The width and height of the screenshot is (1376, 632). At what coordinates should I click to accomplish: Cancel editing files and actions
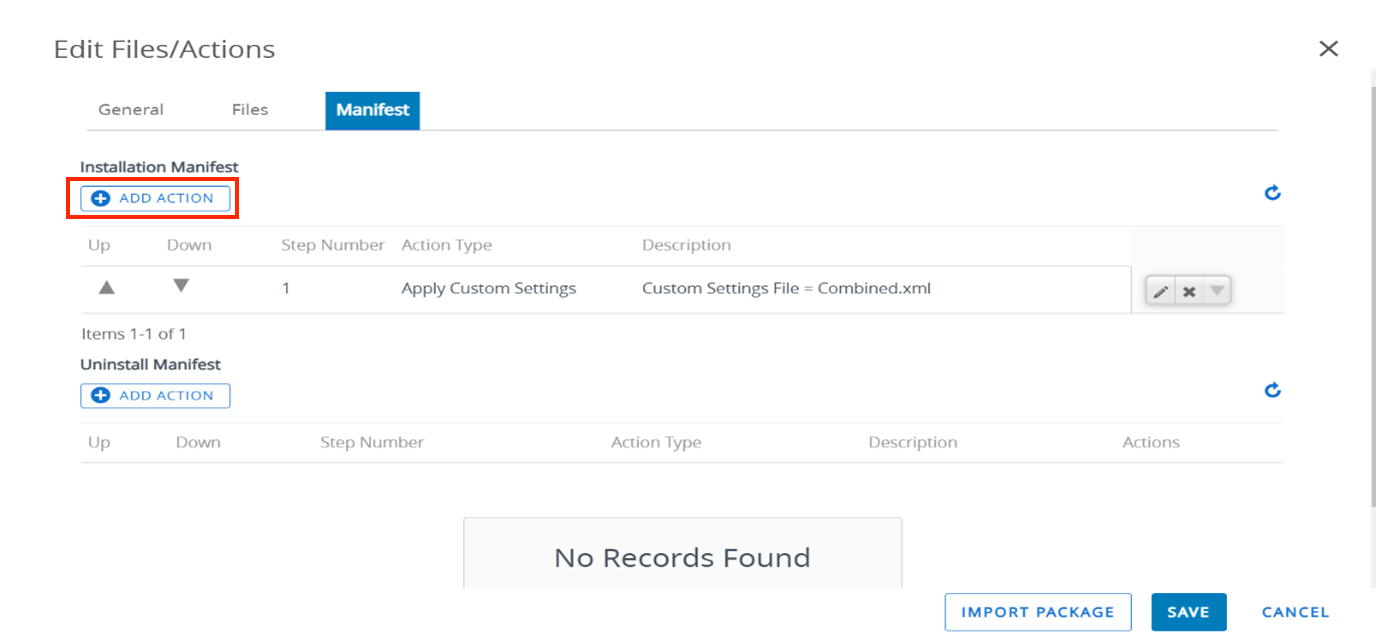(1295, 612)
